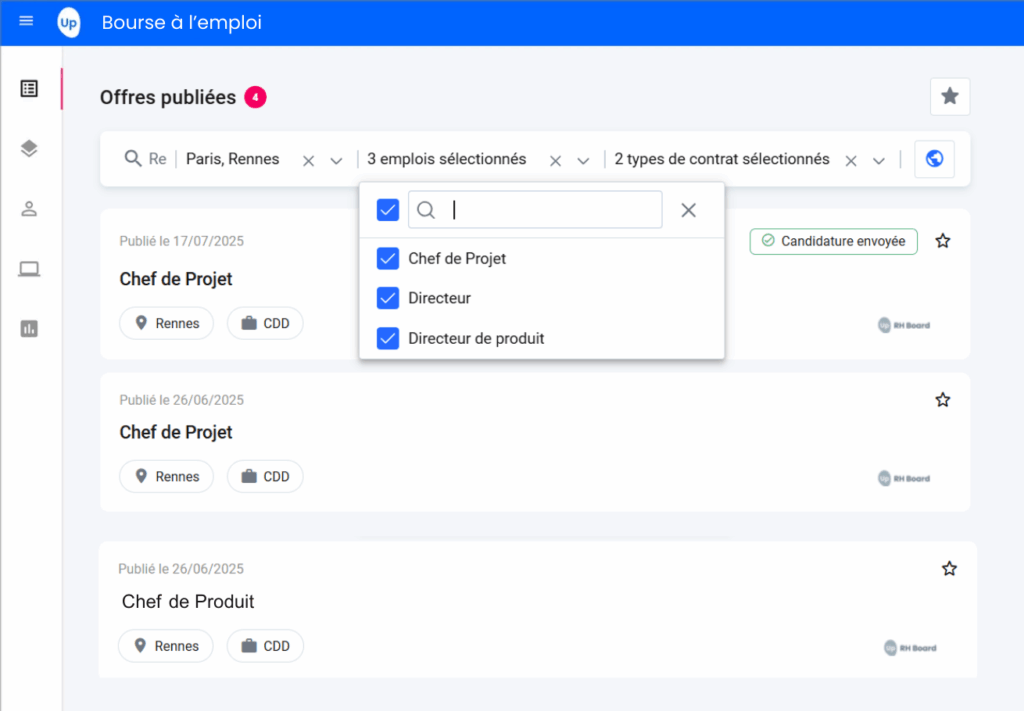Uncheck the Chef de Projet checkbox

pyautogui.click(x=388, y=259)
